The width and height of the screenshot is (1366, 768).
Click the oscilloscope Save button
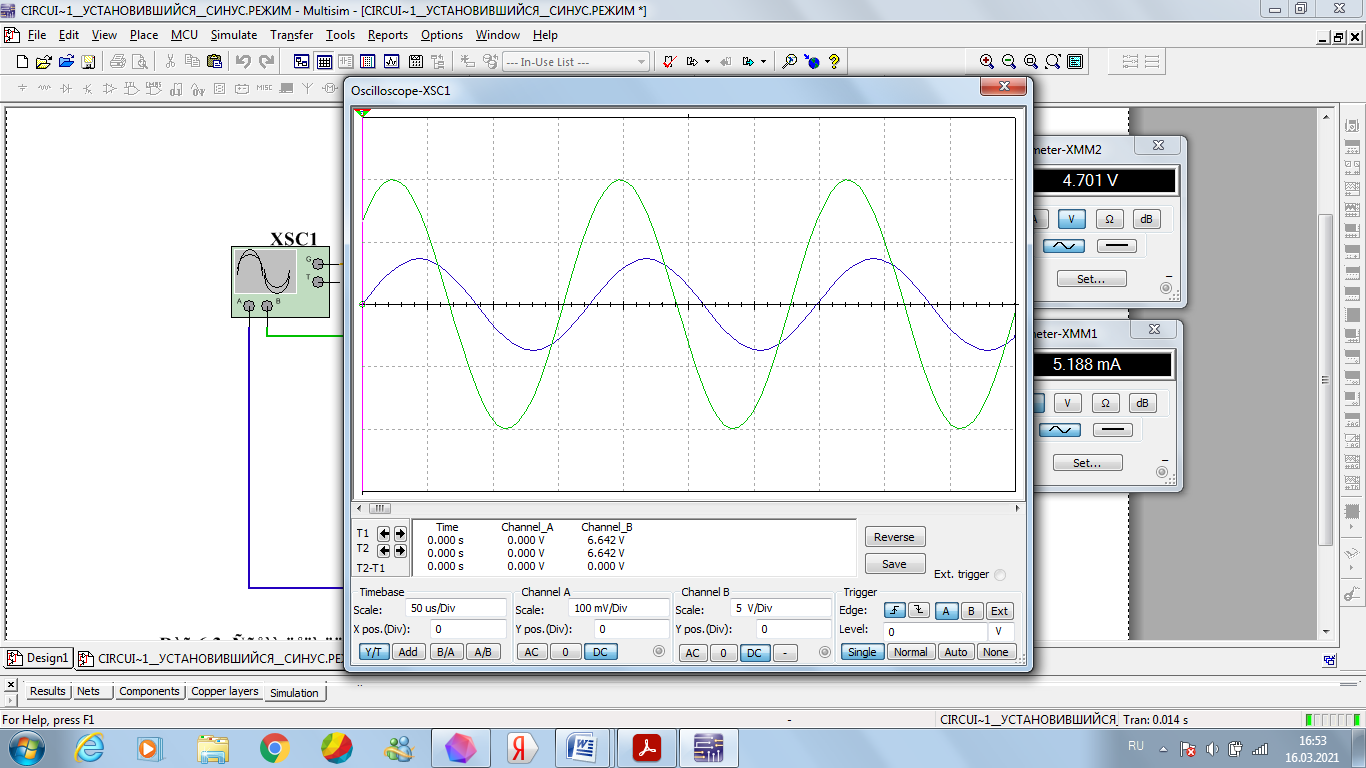click(895, 564)
